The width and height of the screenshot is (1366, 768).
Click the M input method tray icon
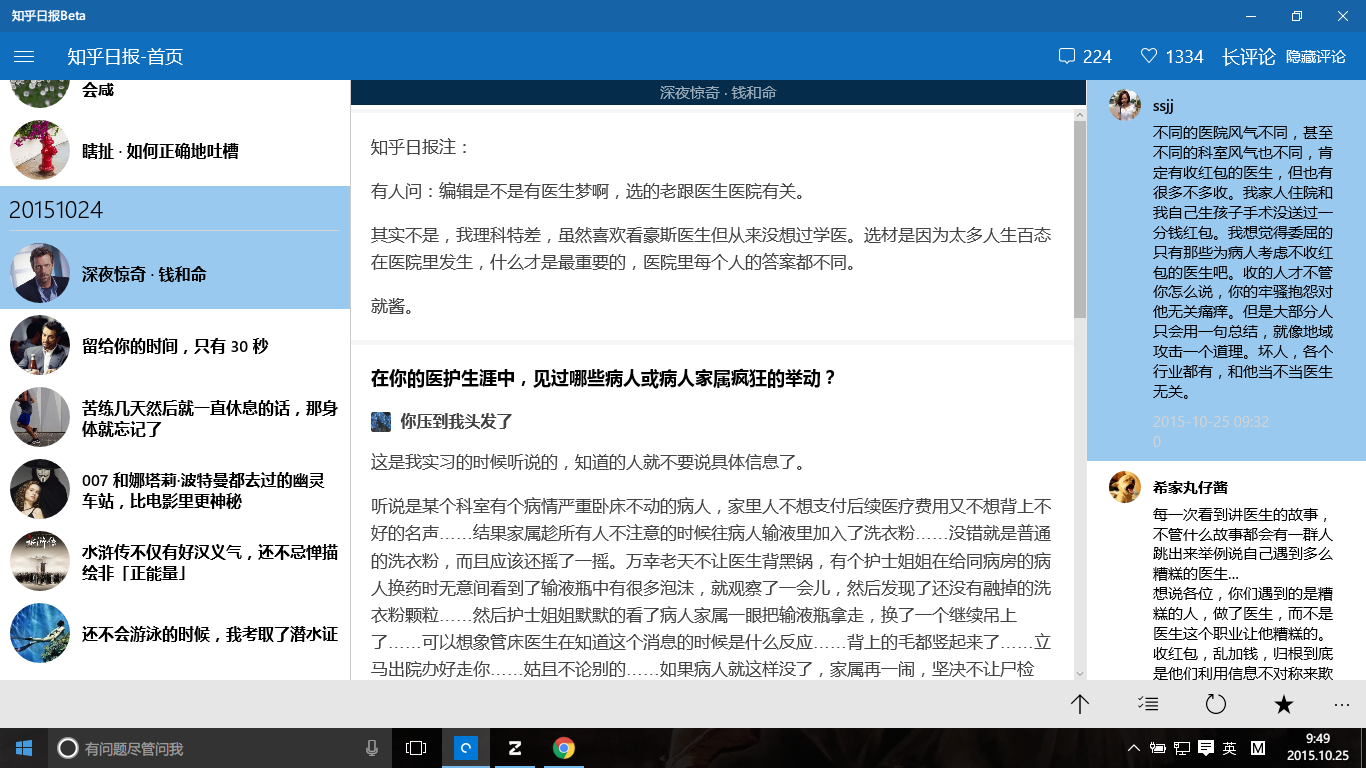coord(1258,748)
